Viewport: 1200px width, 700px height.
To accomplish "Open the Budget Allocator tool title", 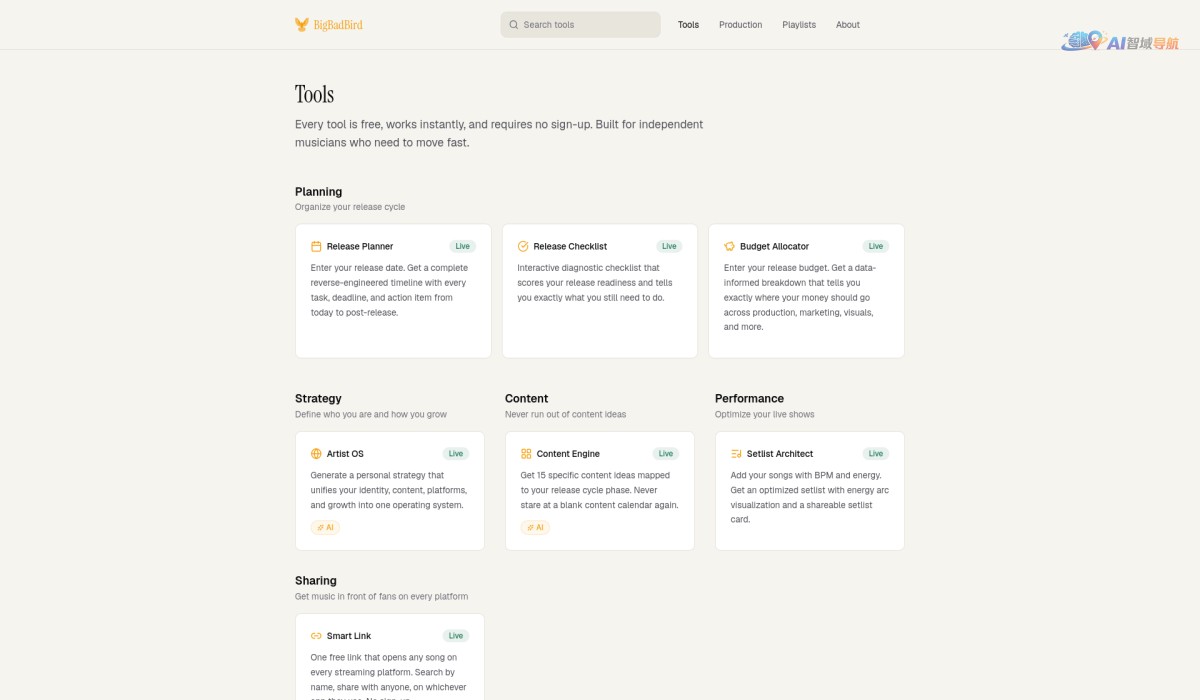I will (774, 246).
